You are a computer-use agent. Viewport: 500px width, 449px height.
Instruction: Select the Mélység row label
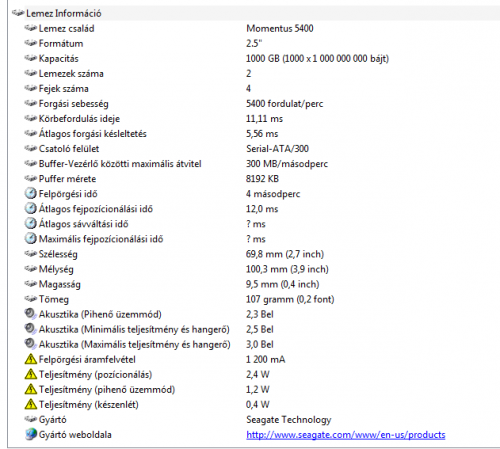click(x=56, y=269)
